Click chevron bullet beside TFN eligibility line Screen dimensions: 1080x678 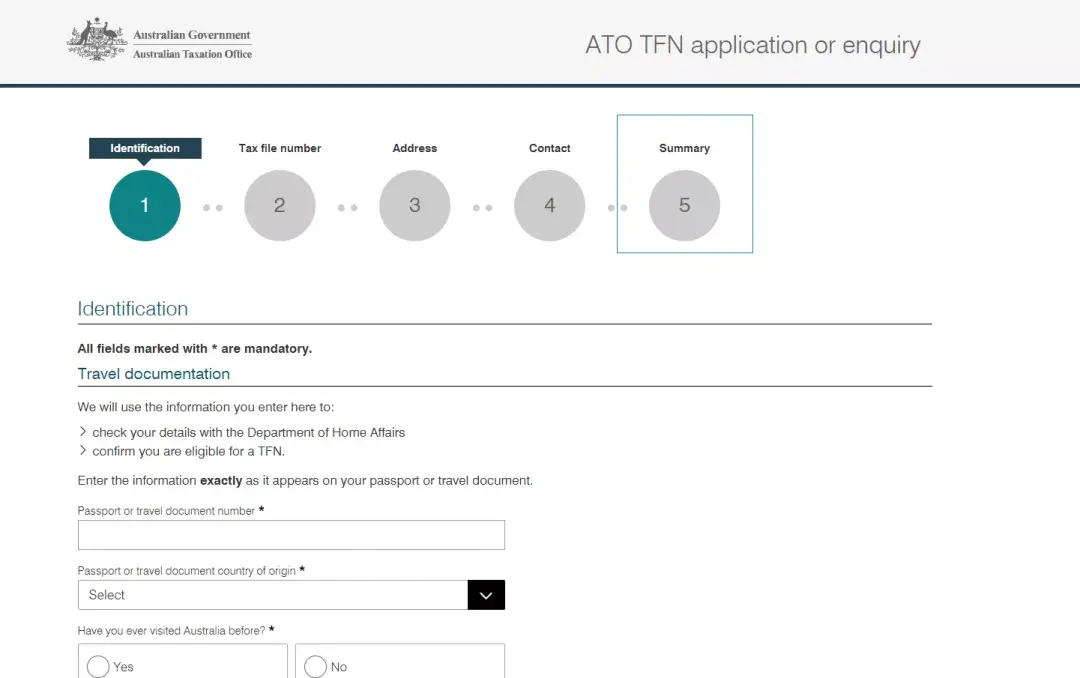83,451
